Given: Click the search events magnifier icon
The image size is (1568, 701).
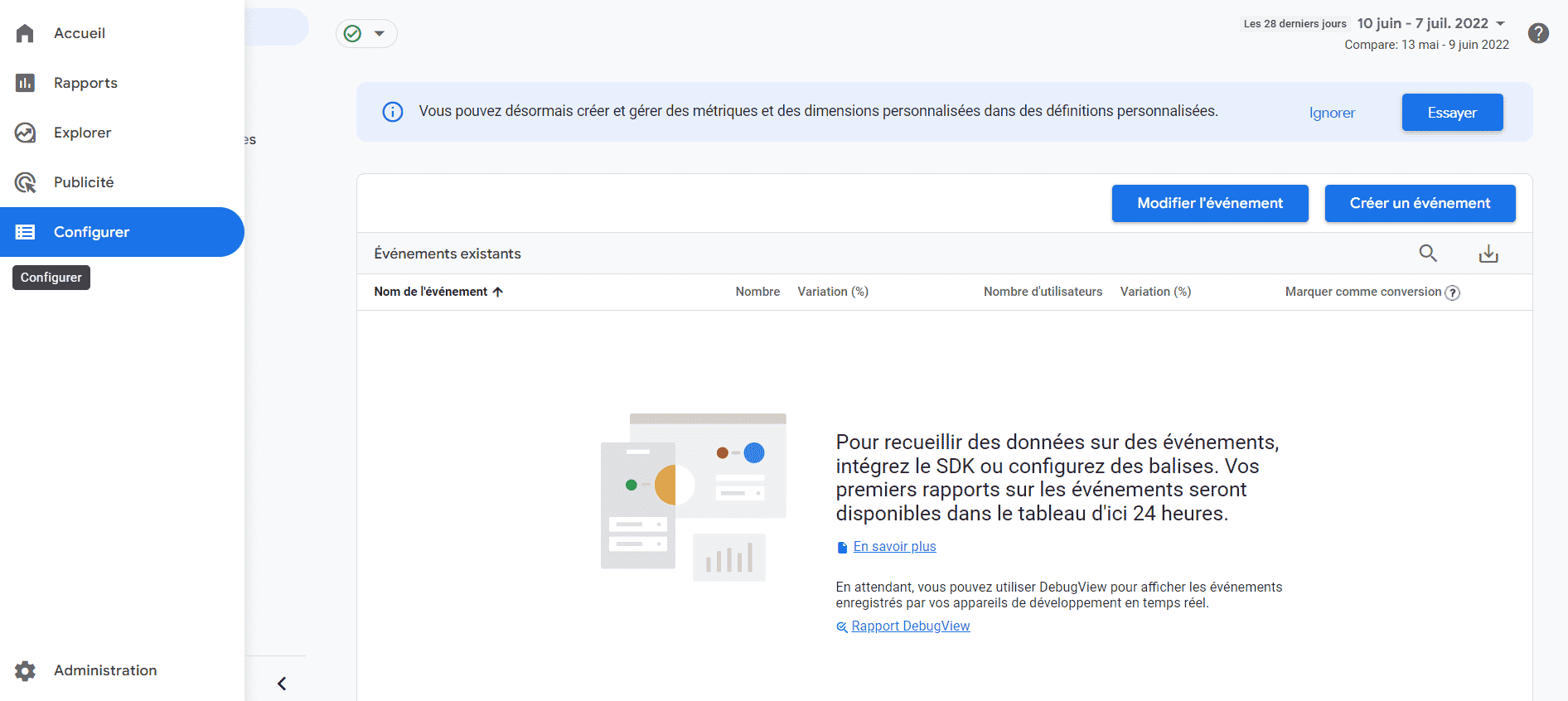Looking at the screenshot, I should point(1428,253).
